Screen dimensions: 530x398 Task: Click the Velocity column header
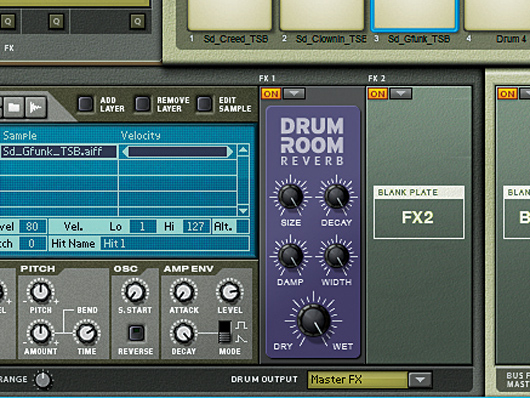pos(141,136)
